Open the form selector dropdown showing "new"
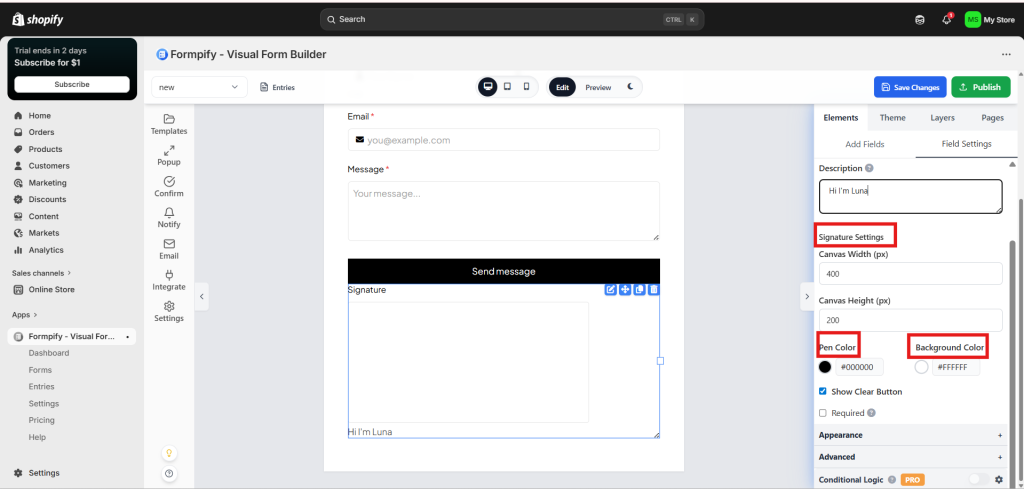 [x=199, y=87]
